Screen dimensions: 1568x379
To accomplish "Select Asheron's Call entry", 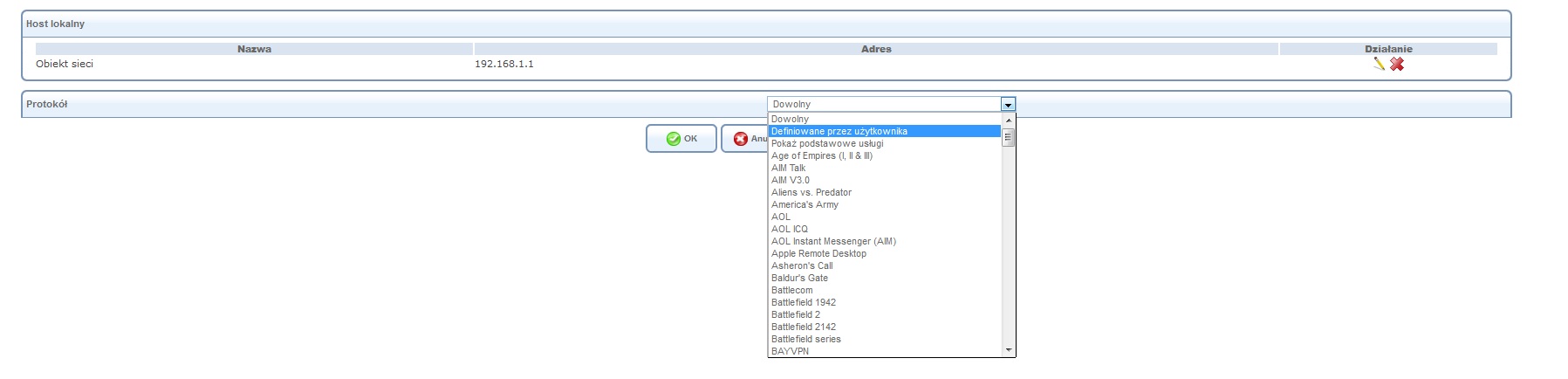I will point(885,265).
